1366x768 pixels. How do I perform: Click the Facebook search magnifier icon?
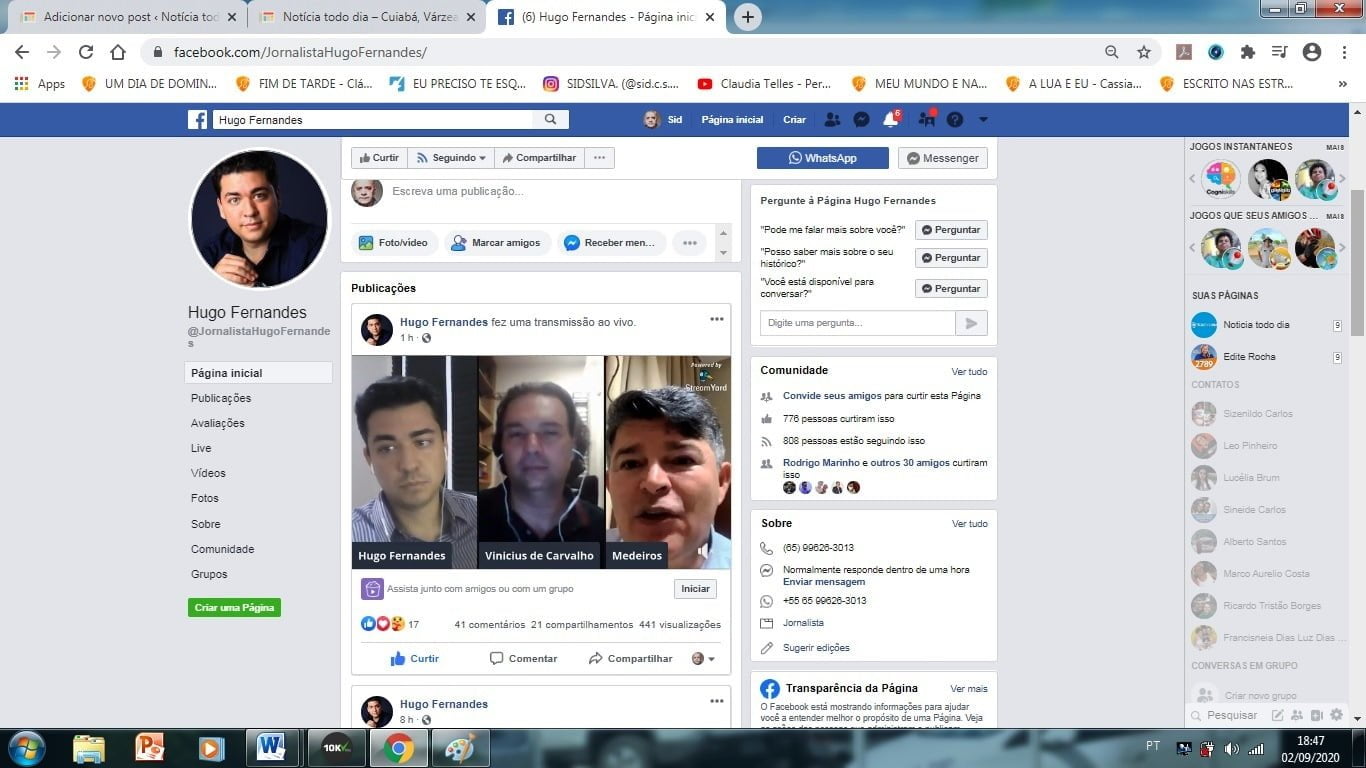click(x=550, y=120)
